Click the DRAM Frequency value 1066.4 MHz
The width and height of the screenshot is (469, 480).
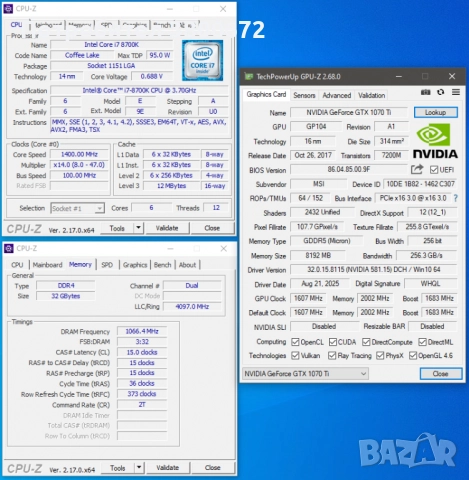tap(142, 331)
